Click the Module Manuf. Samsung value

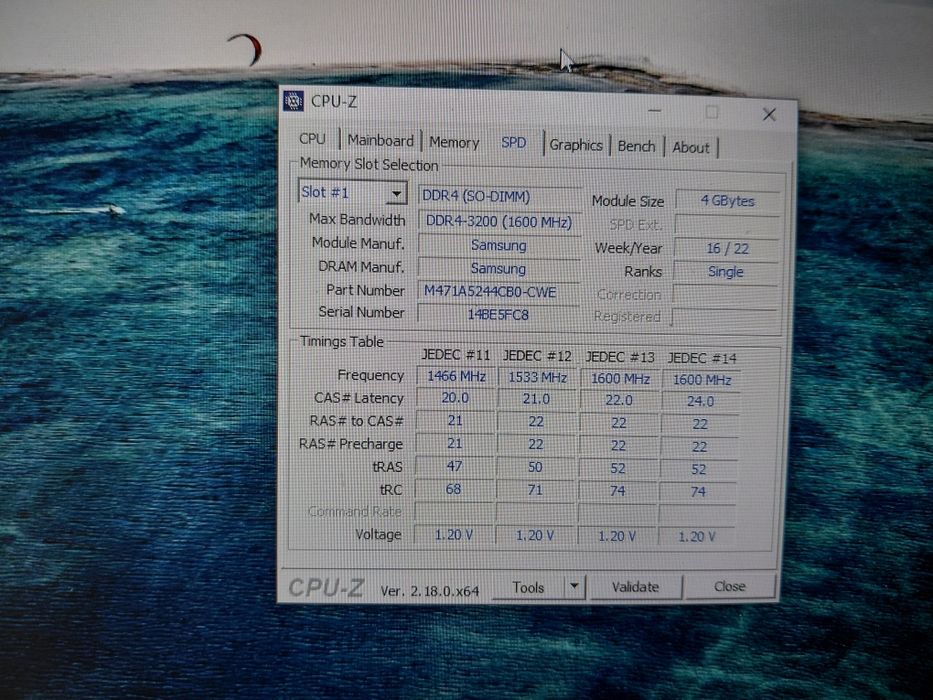coord(499,245)
